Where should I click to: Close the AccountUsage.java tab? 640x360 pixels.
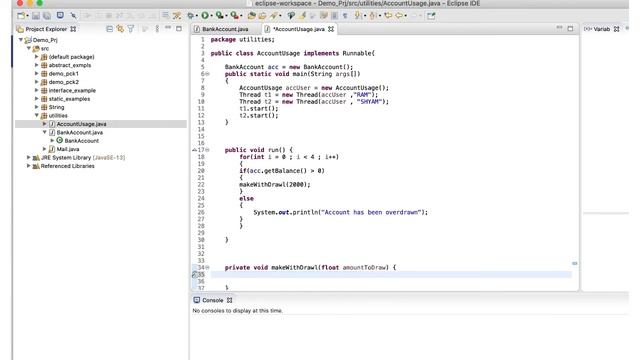(331, 29)
